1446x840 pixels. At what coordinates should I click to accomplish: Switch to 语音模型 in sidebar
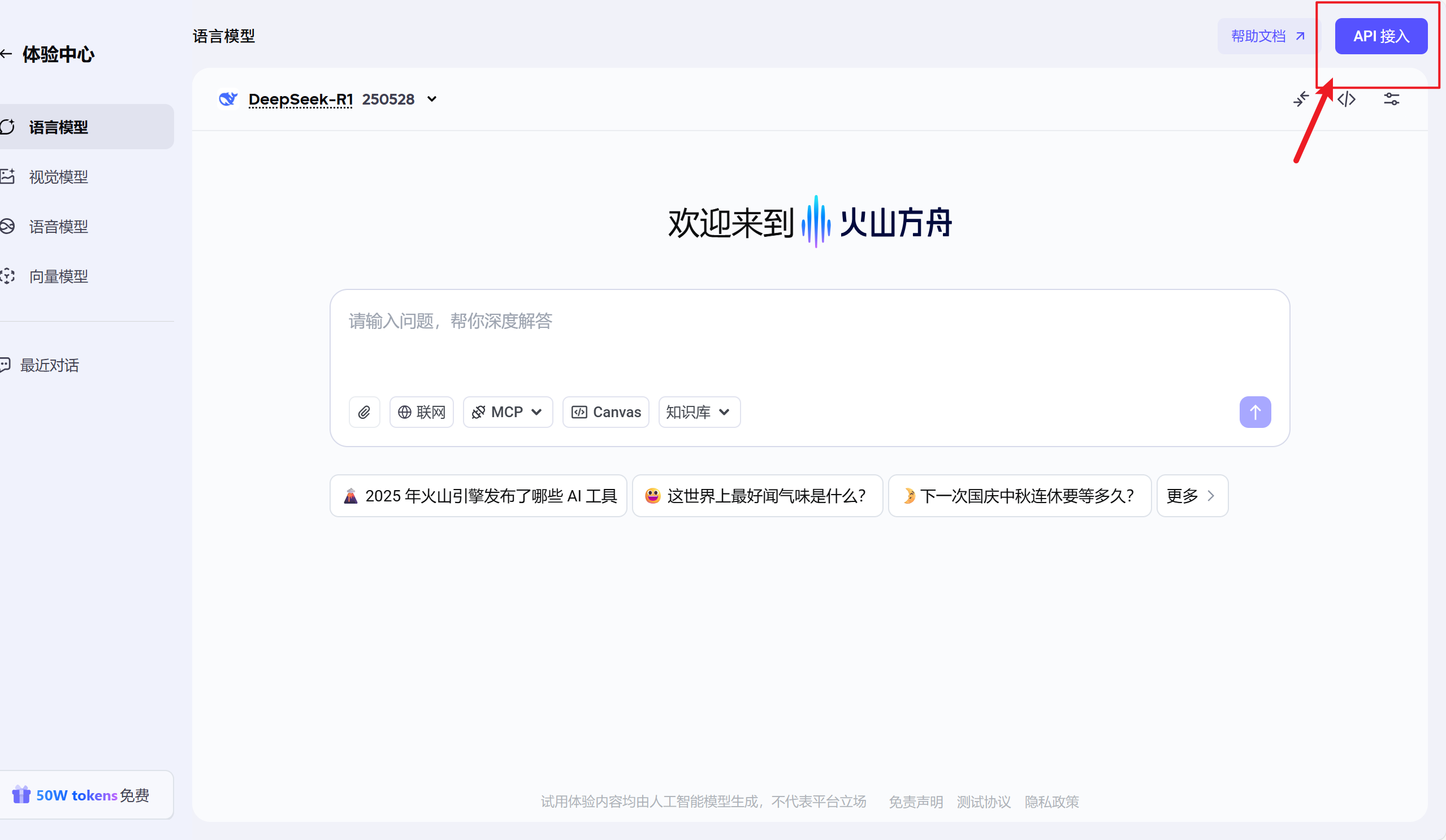pyautogui.click(x=59, y=227)
